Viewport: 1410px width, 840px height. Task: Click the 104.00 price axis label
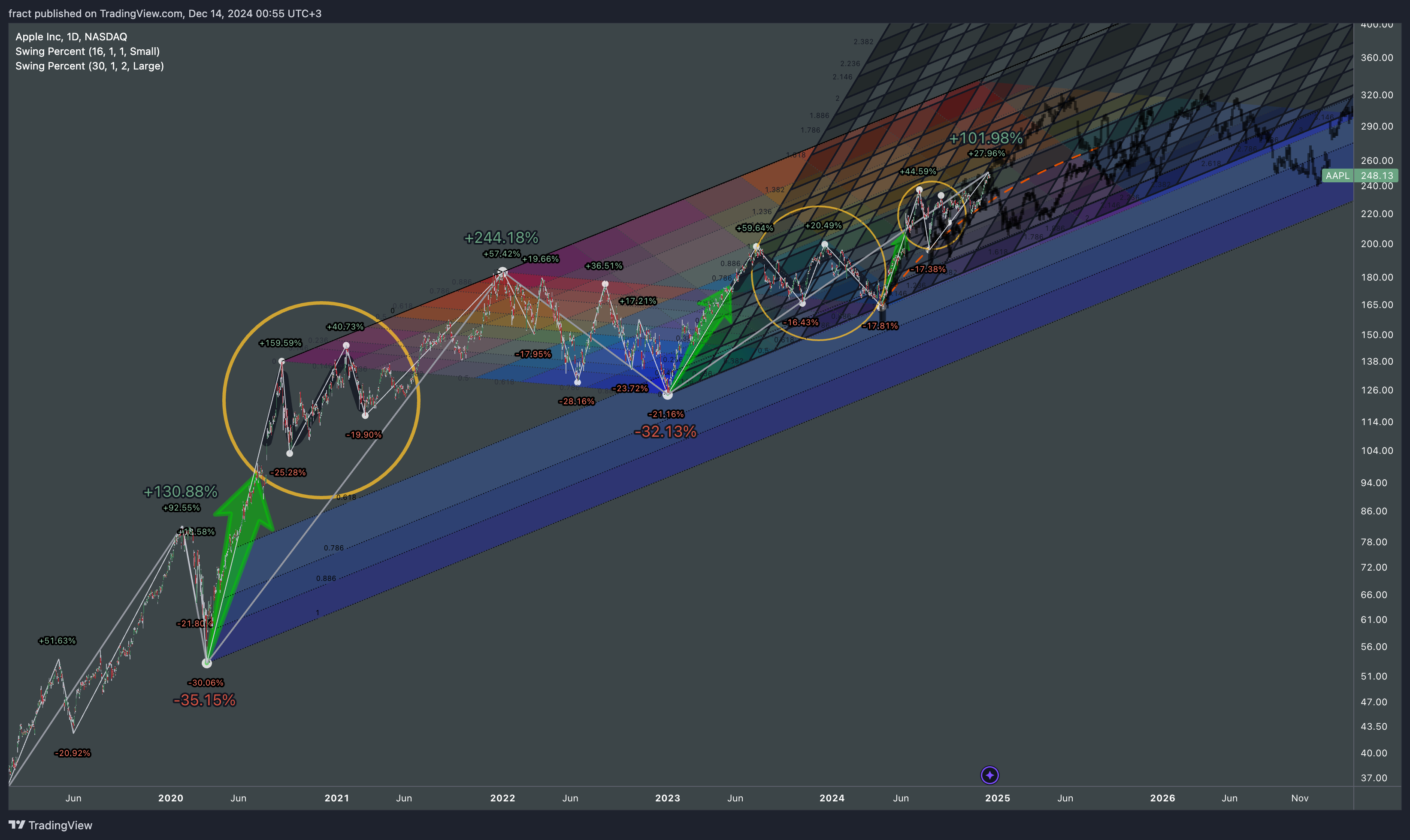tap(1377, 450)
